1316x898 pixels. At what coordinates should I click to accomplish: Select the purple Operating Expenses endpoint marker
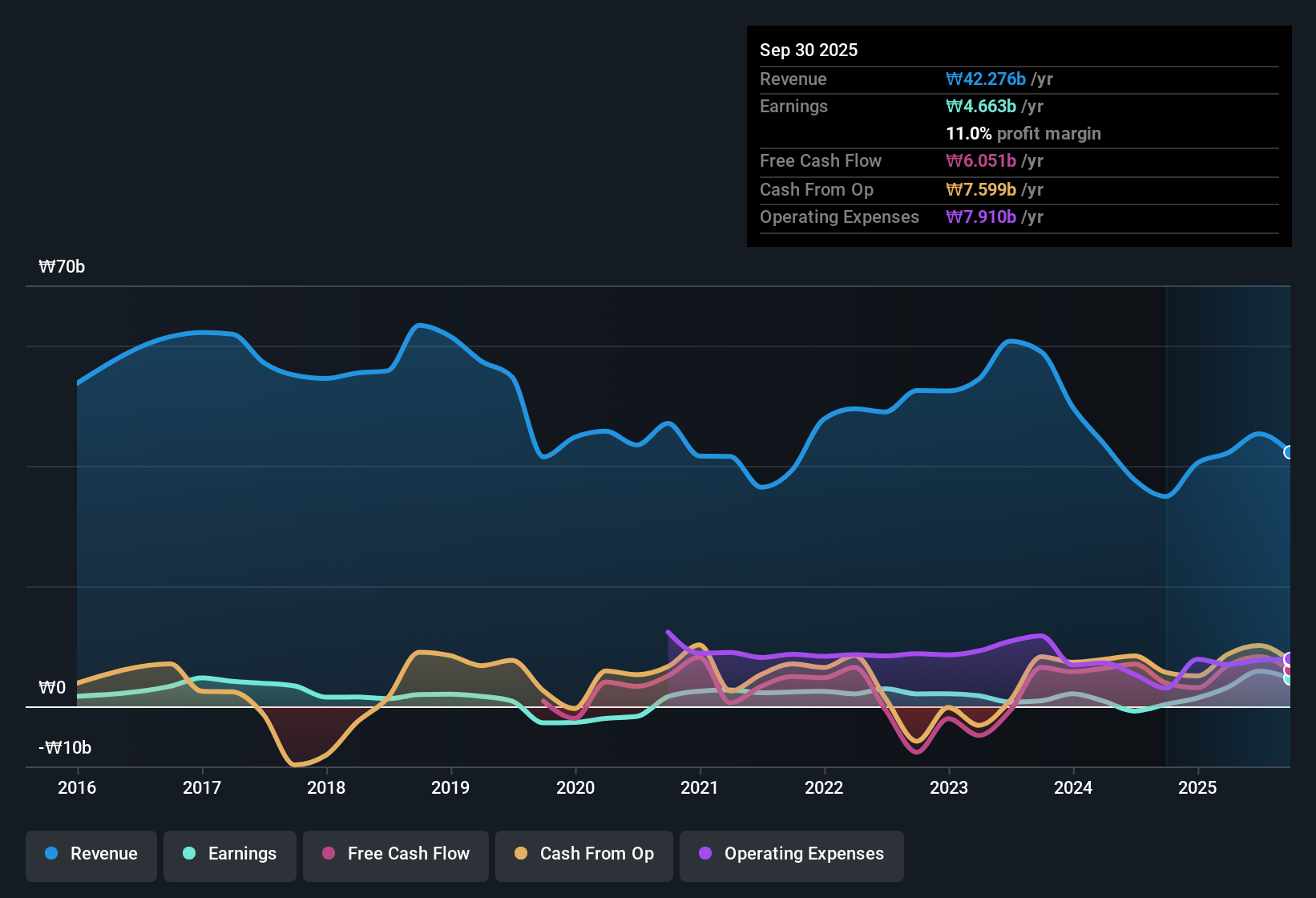pos(1289,659)
